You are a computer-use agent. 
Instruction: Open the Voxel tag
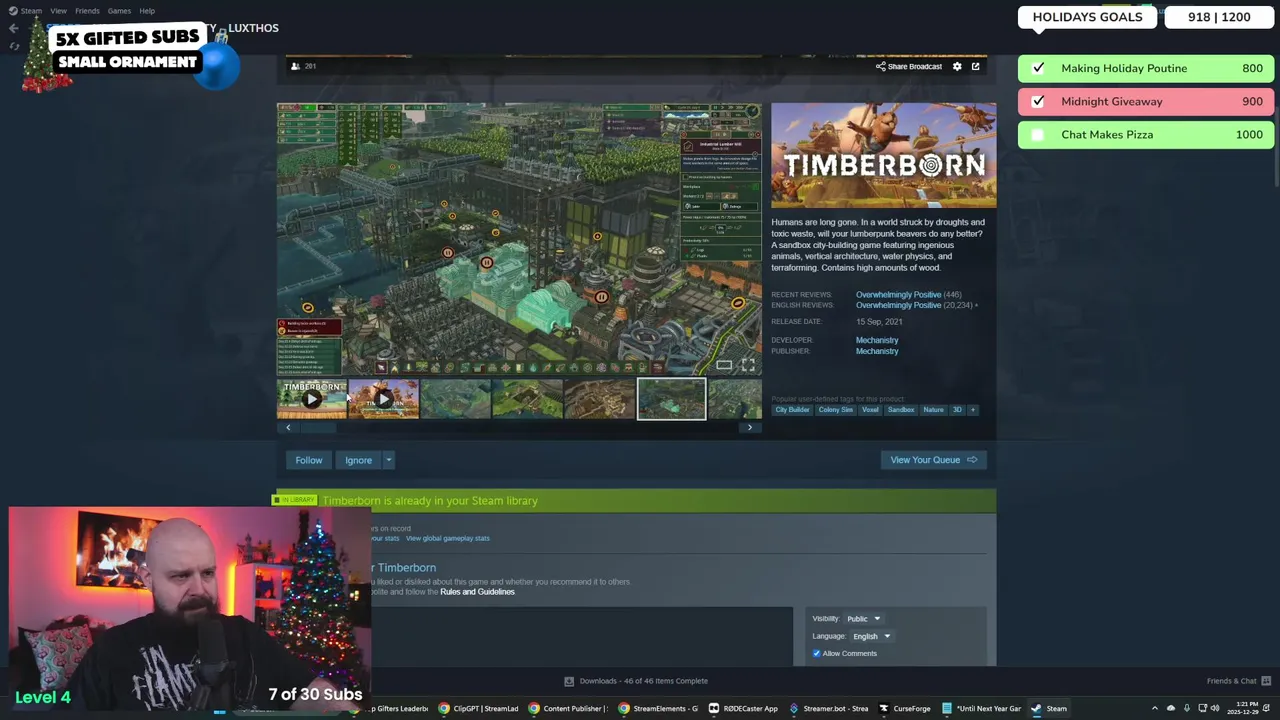coord(870,409)
